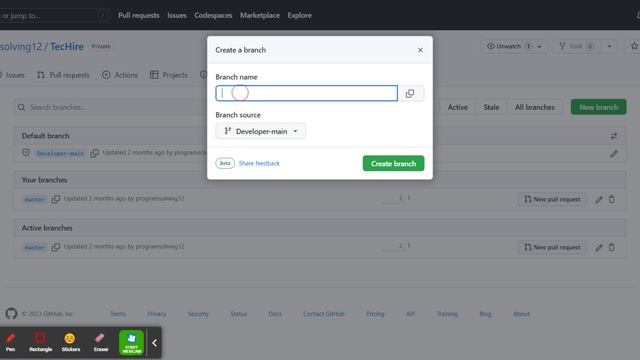Expand the Unwatch dropdown arrow
The image size is (640, 360).
click(x=540, y=47)
